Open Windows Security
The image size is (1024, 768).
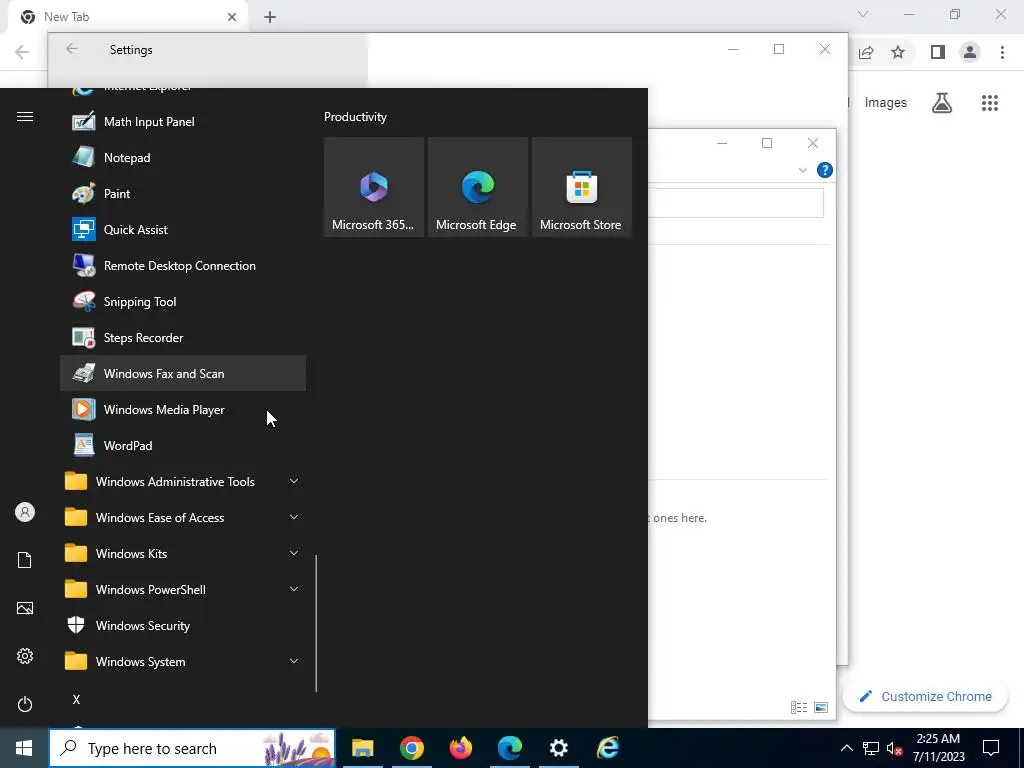click(x=183, y=625)
